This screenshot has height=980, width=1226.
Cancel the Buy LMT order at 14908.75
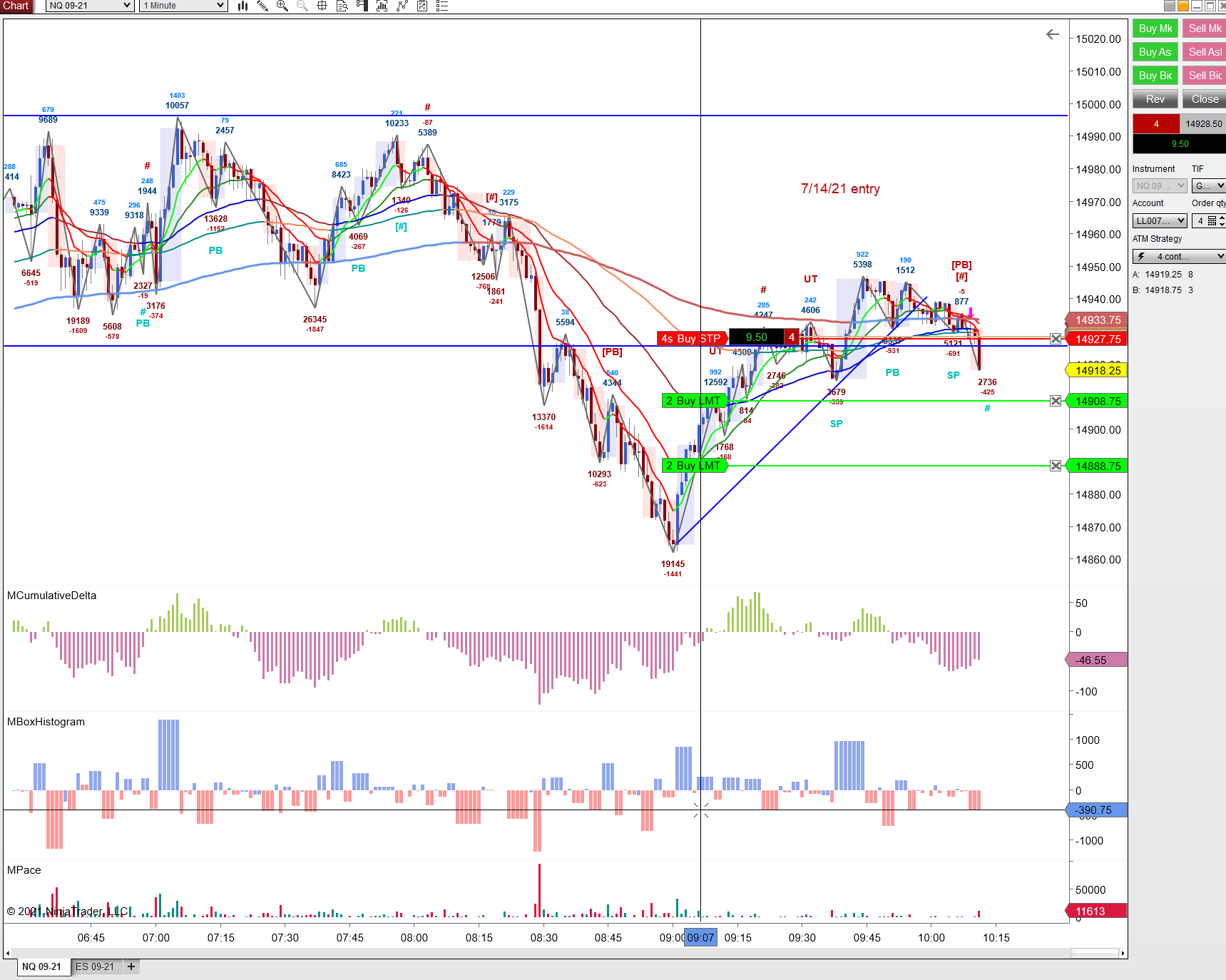[x=1056, y=401]
